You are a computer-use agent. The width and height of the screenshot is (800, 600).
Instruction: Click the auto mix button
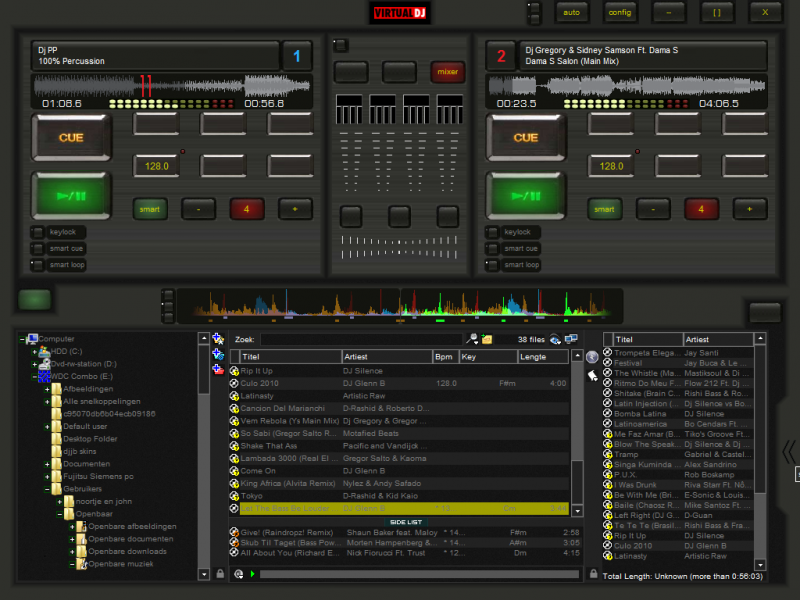click(x=571, y=12)
